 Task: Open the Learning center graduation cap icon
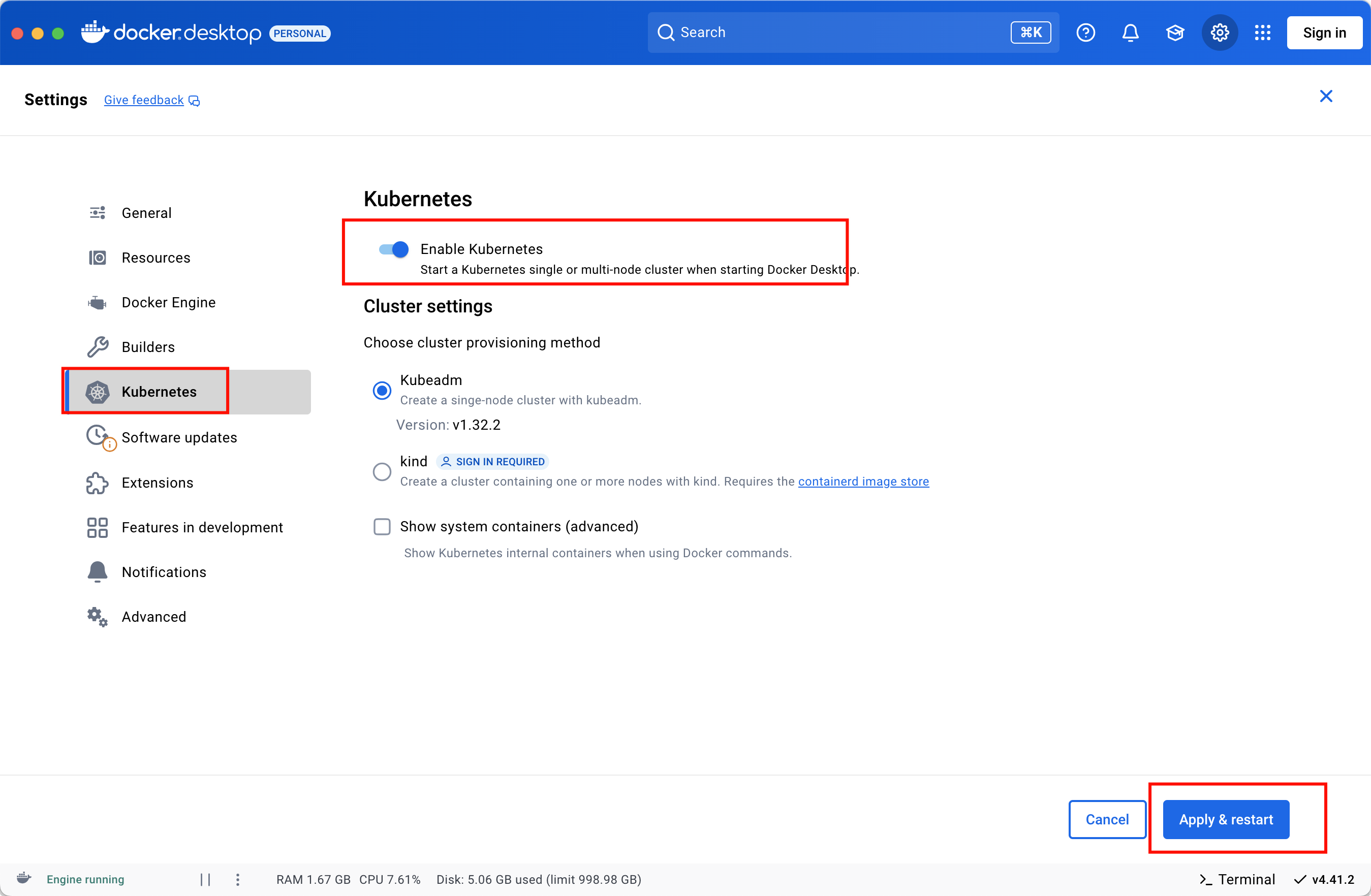coord(1174,33)
